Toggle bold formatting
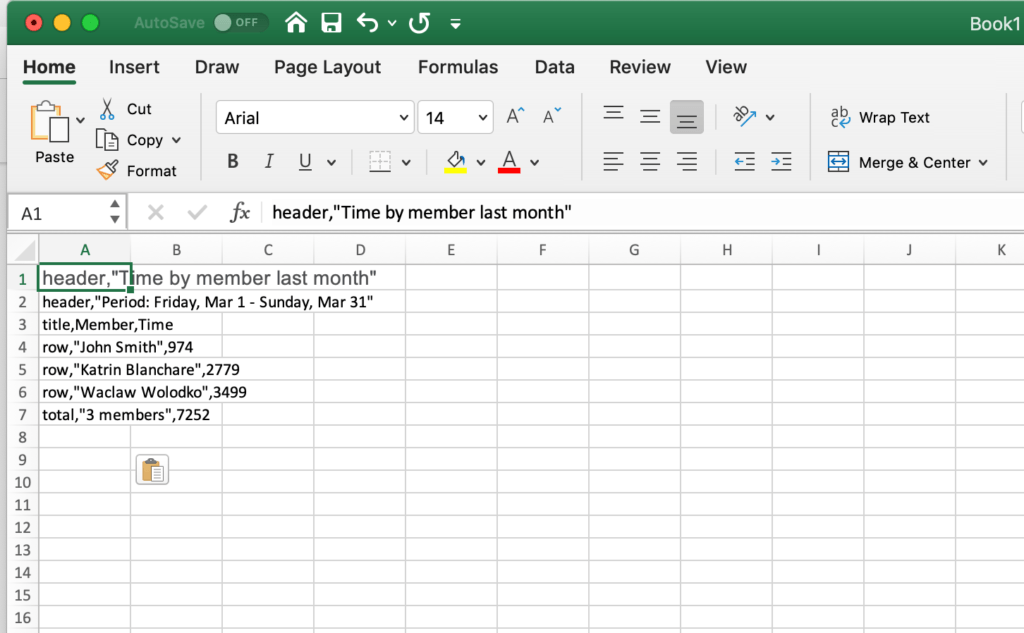 (x=232, y=160)
